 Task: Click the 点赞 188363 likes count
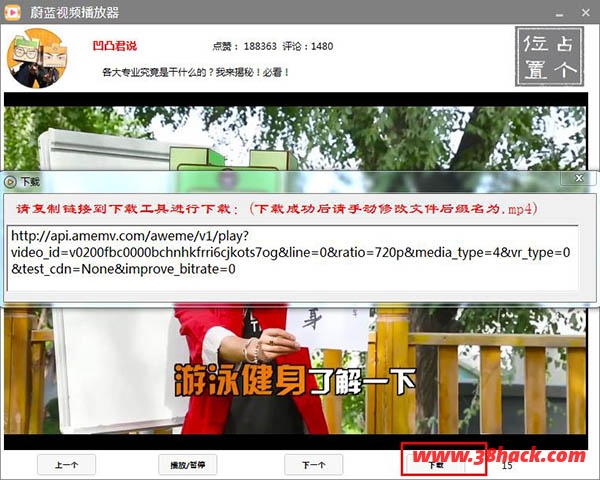coord(245,46)
